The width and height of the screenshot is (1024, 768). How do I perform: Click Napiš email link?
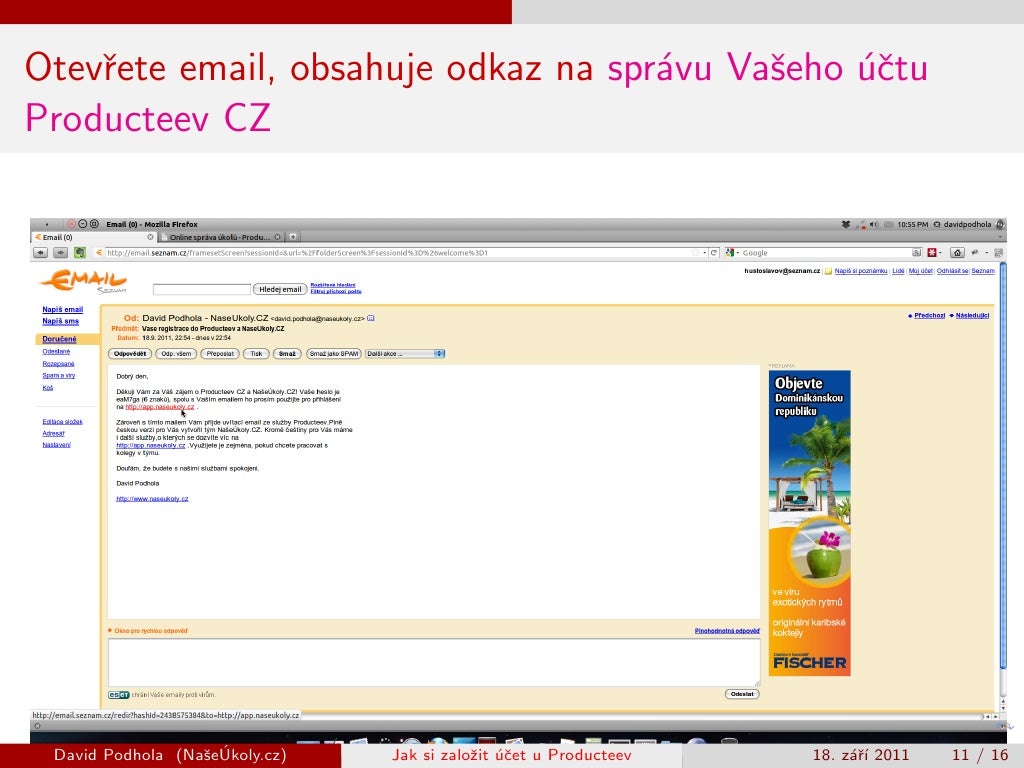click(x=63, y=310)
